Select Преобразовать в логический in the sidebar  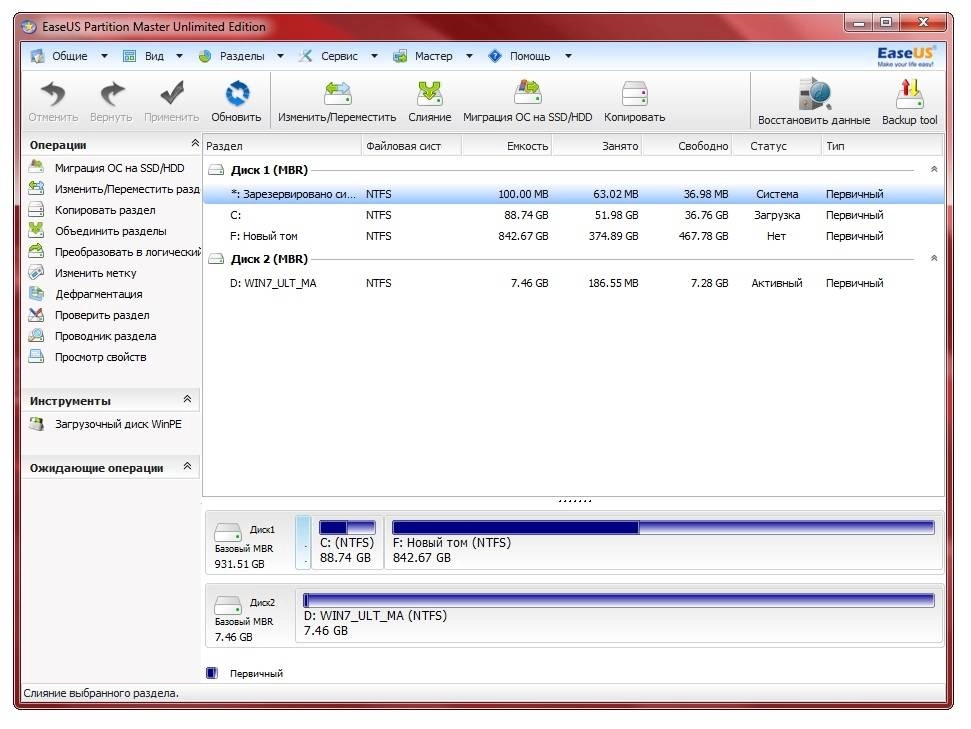pyautogui.click(x=128, y=252)
